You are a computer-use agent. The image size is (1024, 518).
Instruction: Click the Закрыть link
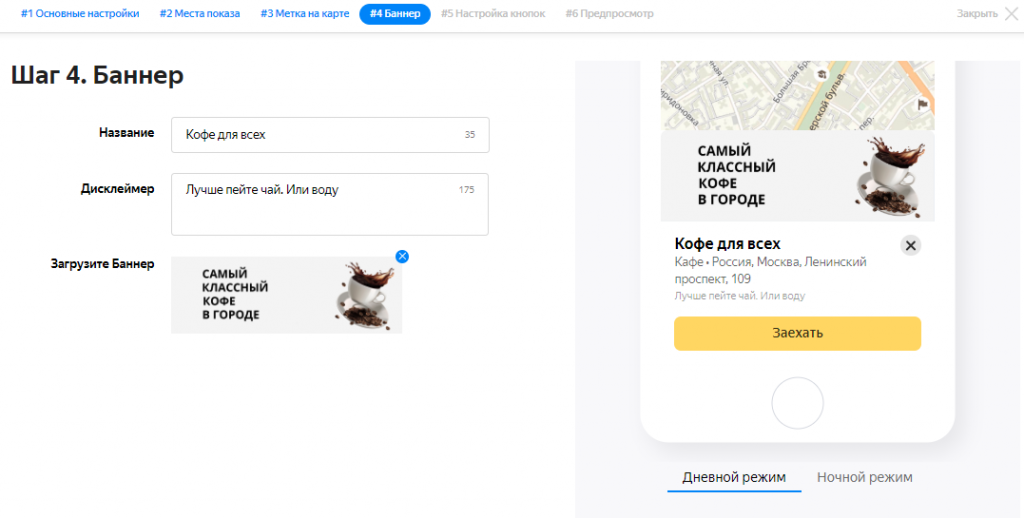(977, 14)
